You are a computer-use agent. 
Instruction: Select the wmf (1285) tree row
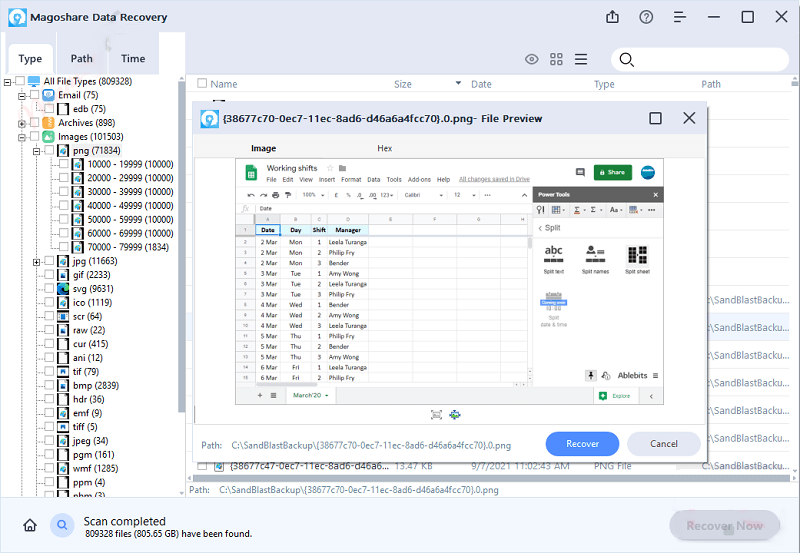pos(95,468)
